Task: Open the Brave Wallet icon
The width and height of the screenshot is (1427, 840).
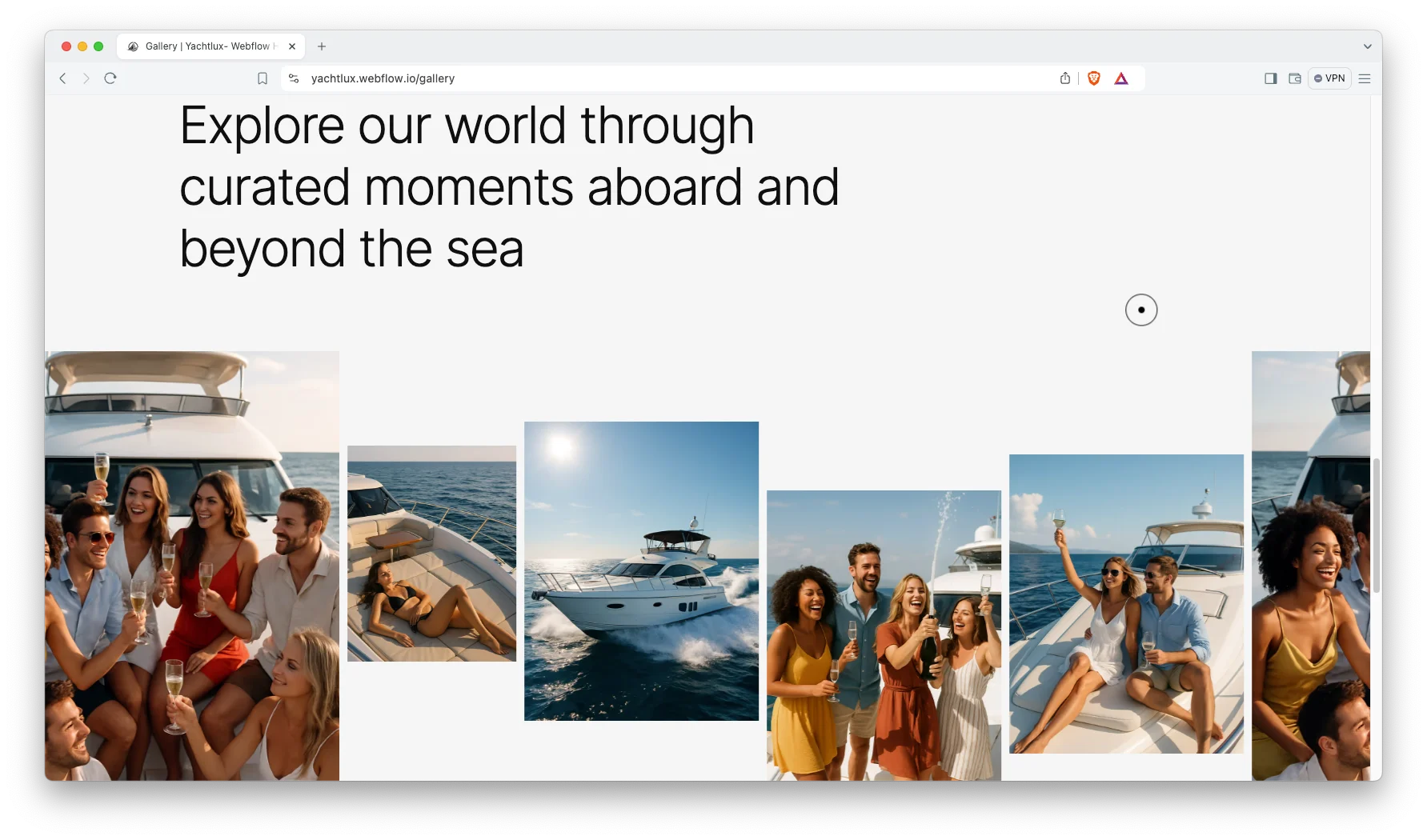Action: [1294, 78]
